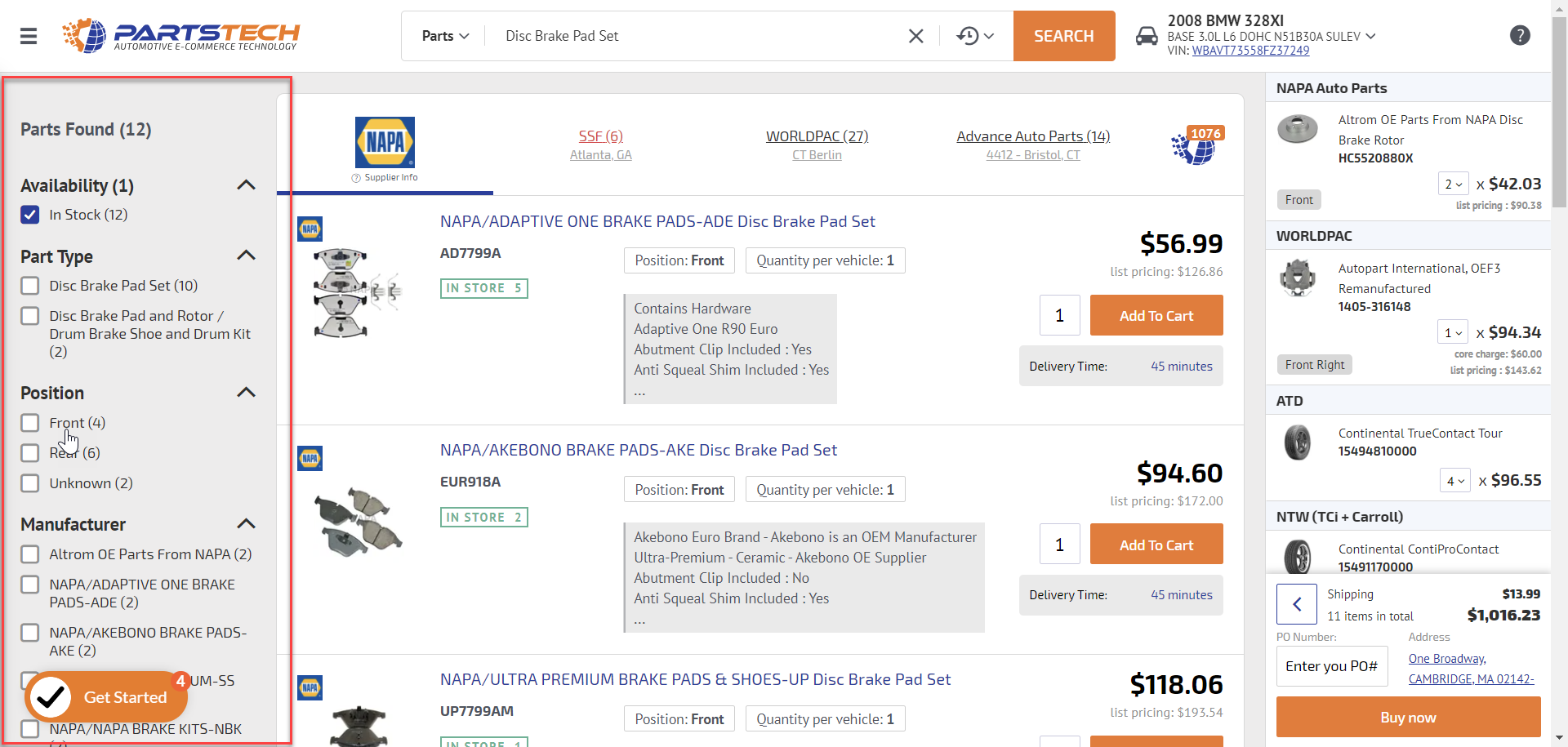Click the PO number input field
This screenshot has height=747, width=1568.
tap(1331, 666)
